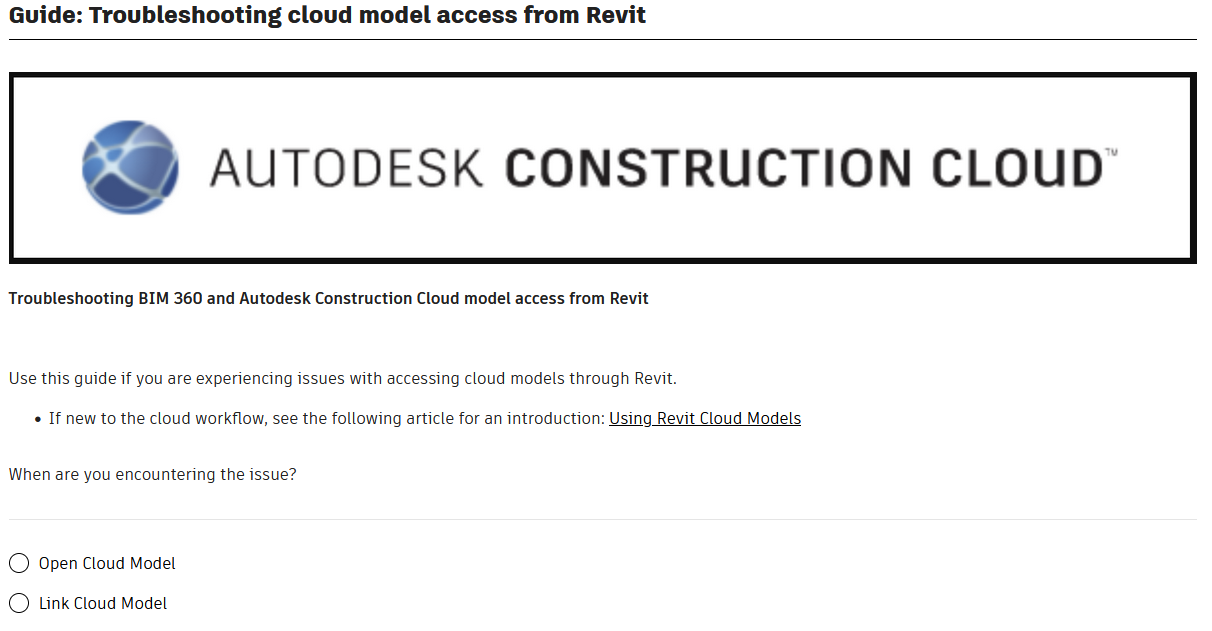Select the Link Cloud Model radio button

[x=18, y=603]
